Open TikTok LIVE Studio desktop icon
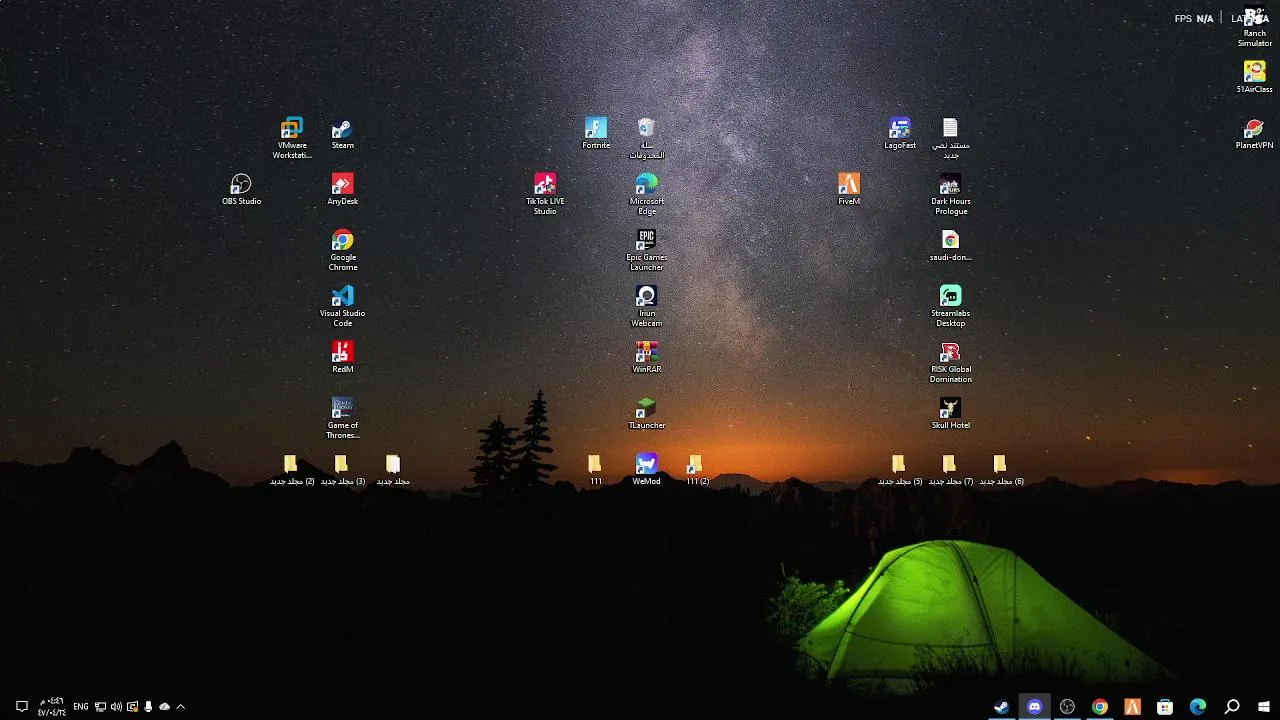This screenshot has height=720, width=1280. [x=545, y=194]
